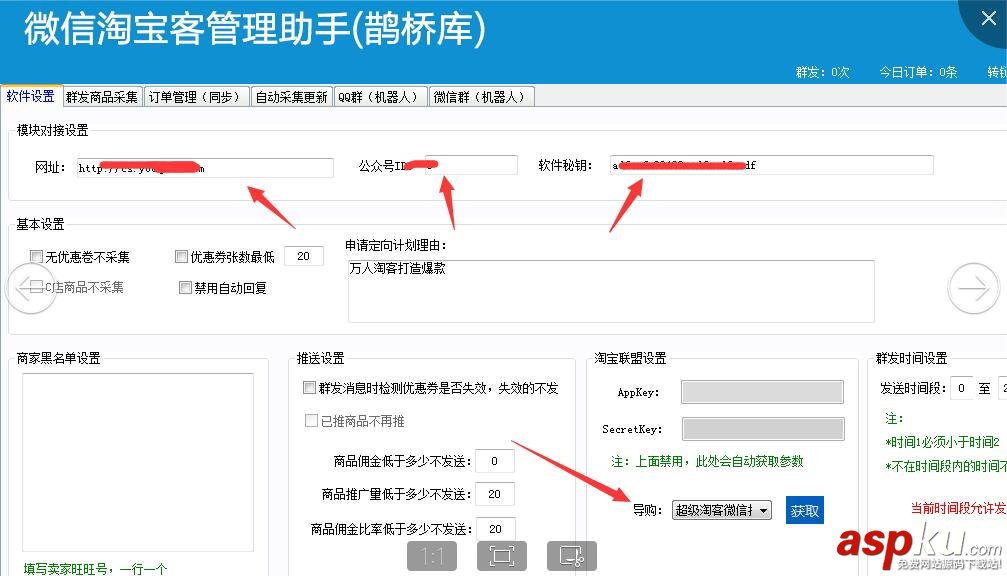1007x576 pixels.
Task: Click the close X at top right
Action: click(x=989, y=17)
